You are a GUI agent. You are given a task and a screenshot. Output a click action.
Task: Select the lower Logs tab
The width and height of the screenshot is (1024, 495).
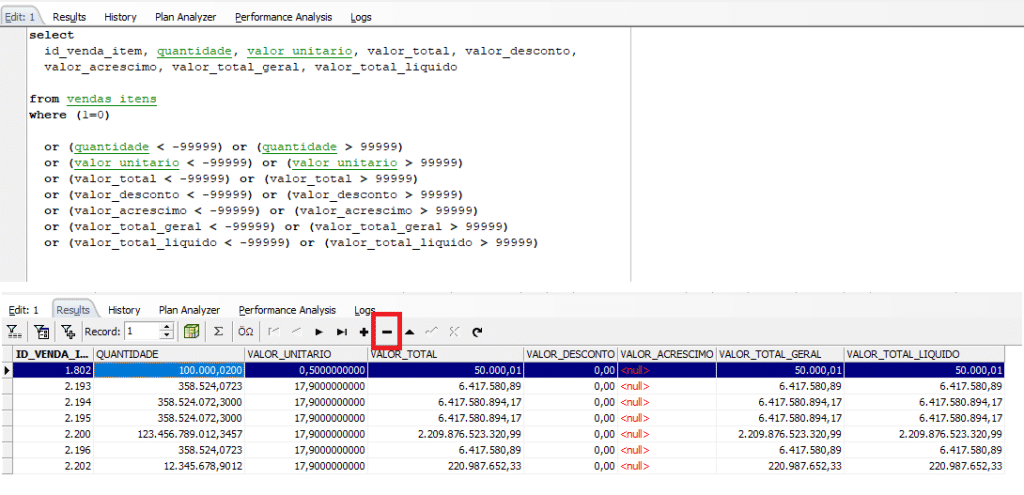[x=365, y=311]
